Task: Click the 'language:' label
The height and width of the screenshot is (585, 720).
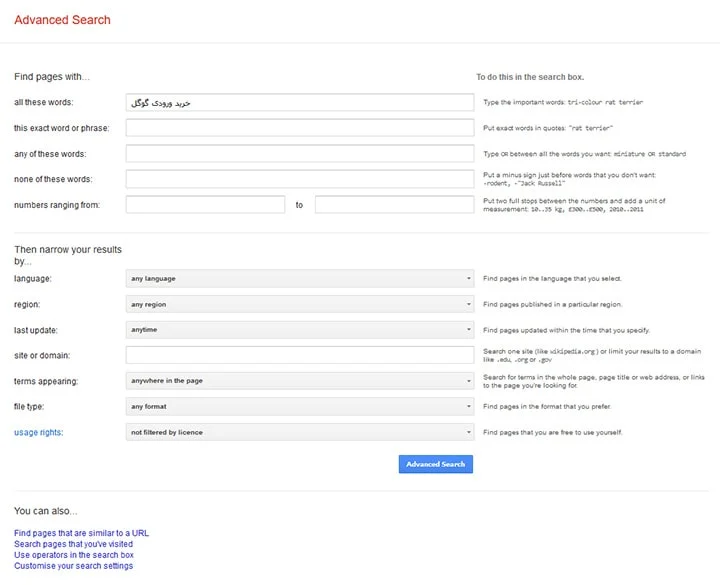Action: 33,279
